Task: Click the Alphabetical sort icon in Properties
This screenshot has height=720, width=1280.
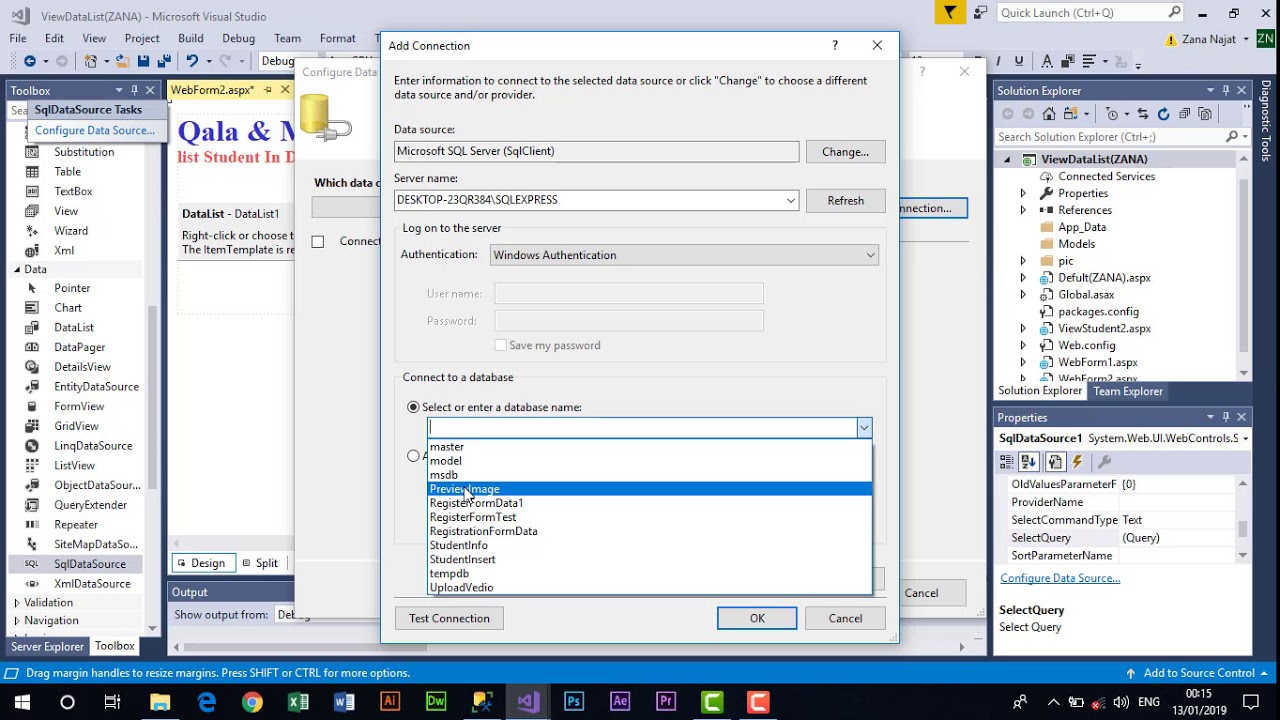Action: click(x=1029, y=462)
